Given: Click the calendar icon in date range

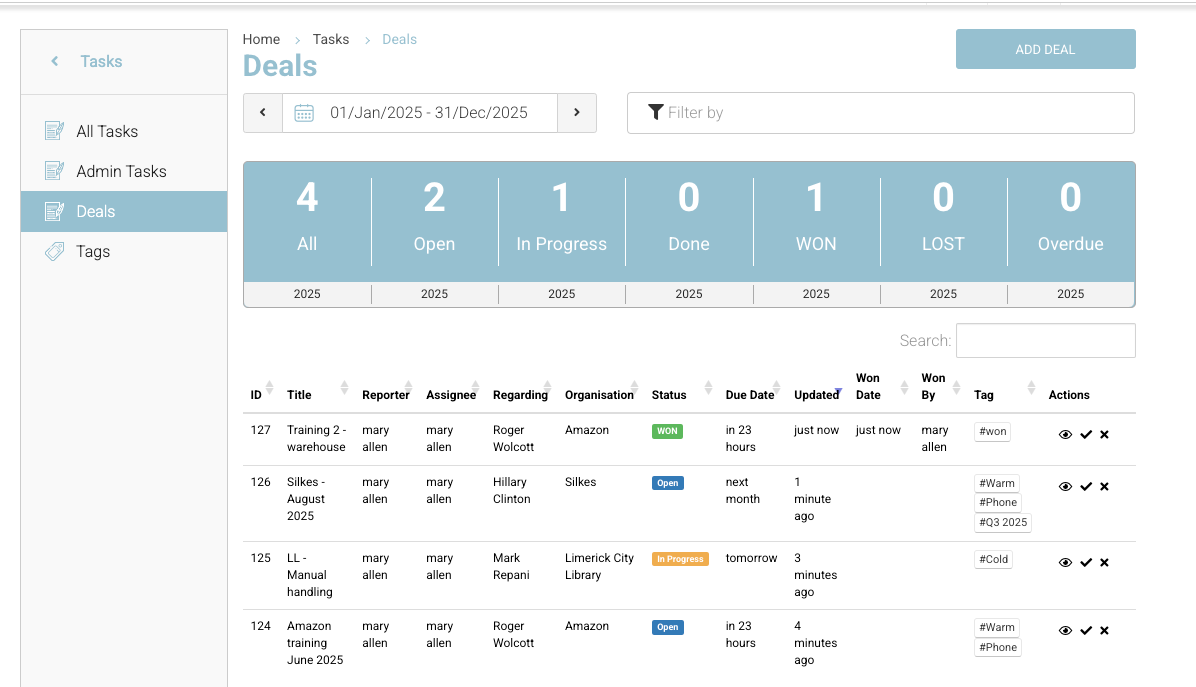Looking at the screenshot, I should pyautogui.click(x=304, y=113).
